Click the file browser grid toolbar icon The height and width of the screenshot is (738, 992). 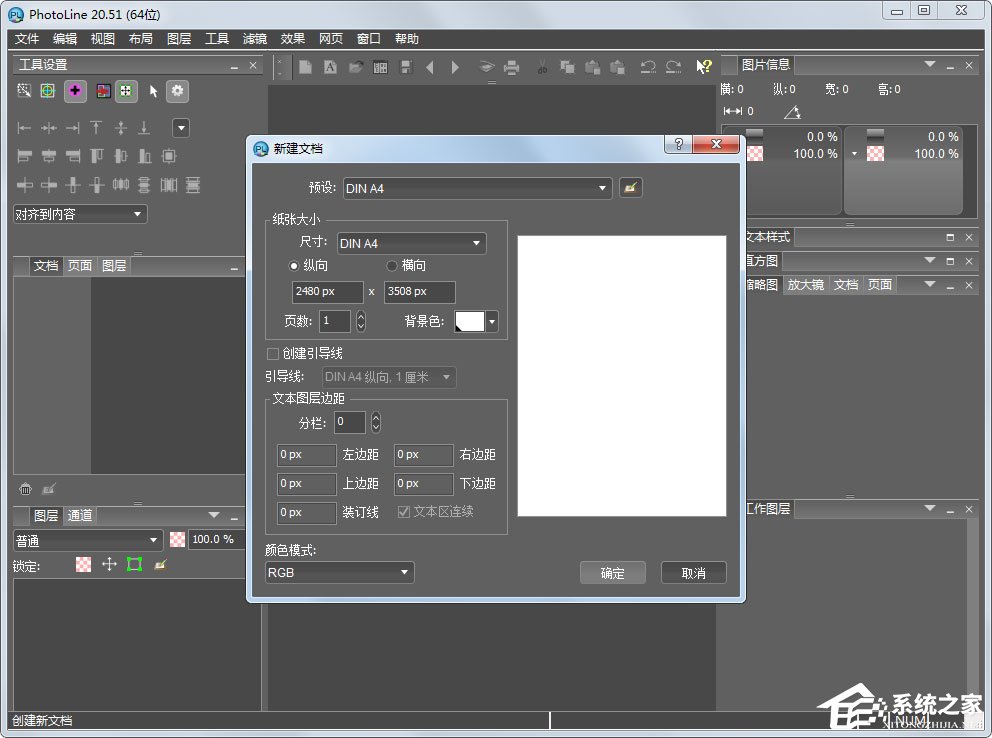pos(380,67)
